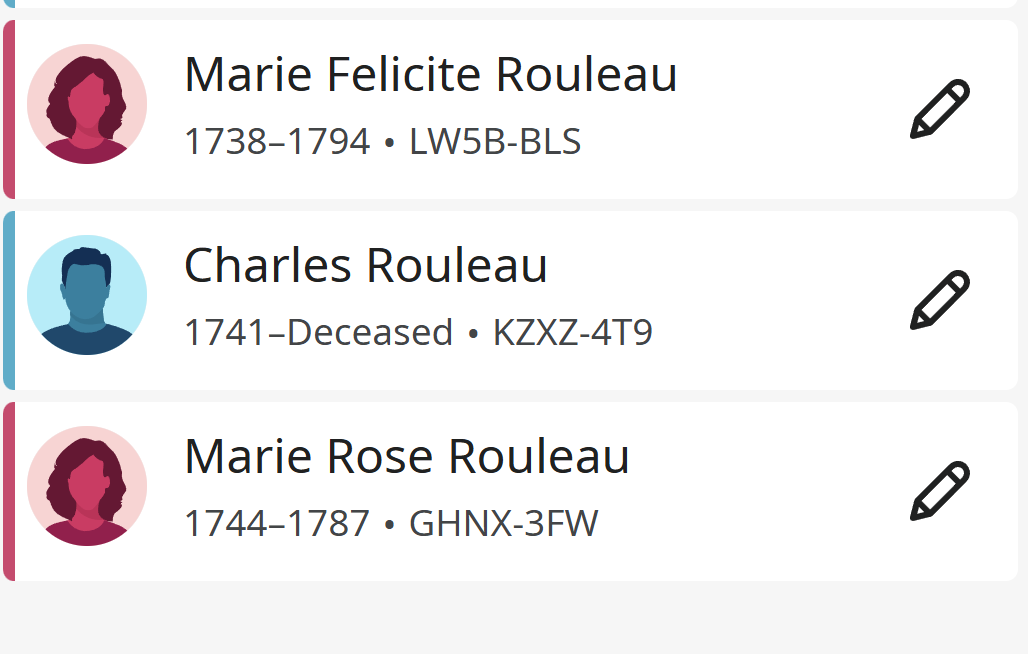Image resolution: width=1028 pixels, height=654 pixels.
Task: Select Marie Rose Rouleau's portrait icon
Action: (x=87, y=486)
